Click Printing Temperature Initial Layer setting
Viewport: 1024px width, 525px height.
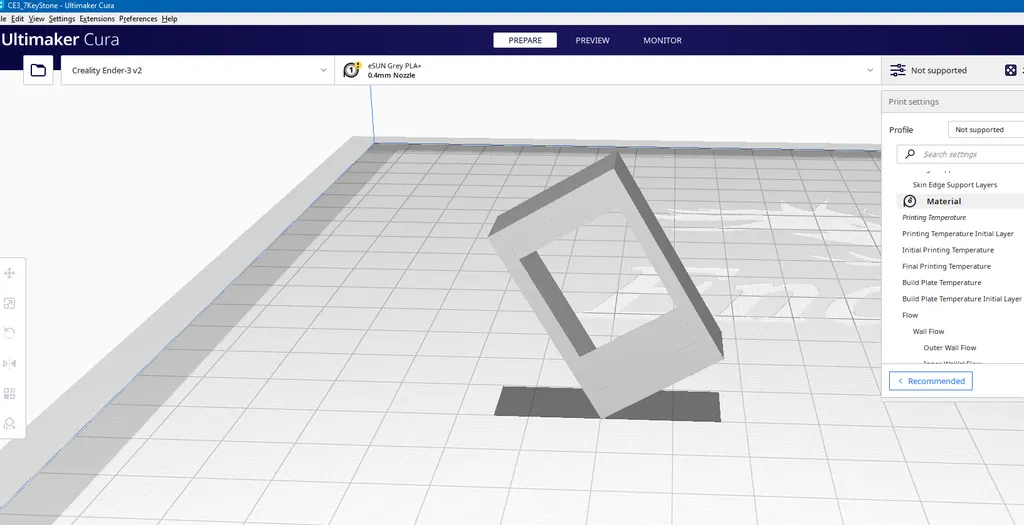point(958,234)
